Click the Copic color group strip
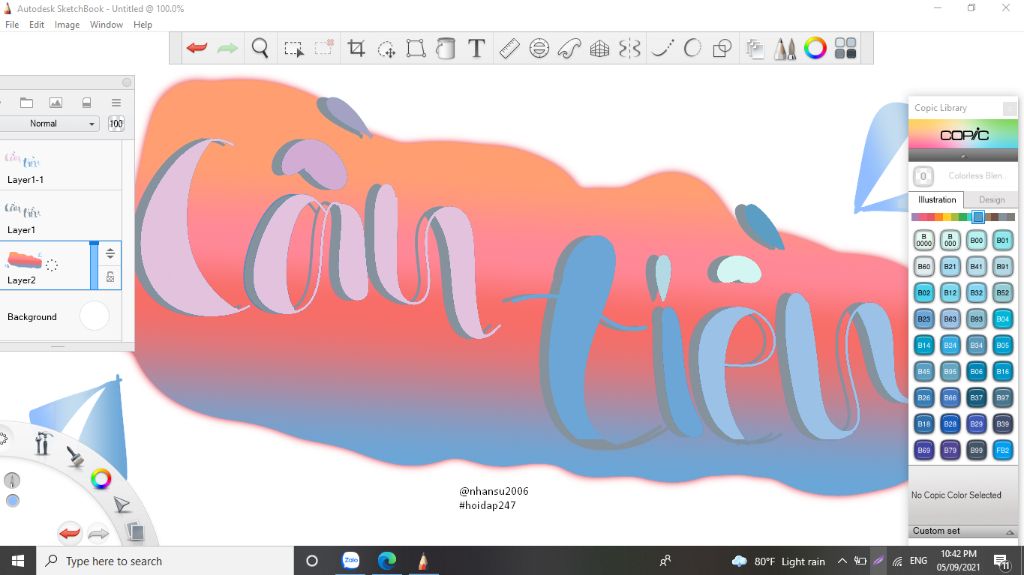This screenshot has width=1024, height=575. 963,217
